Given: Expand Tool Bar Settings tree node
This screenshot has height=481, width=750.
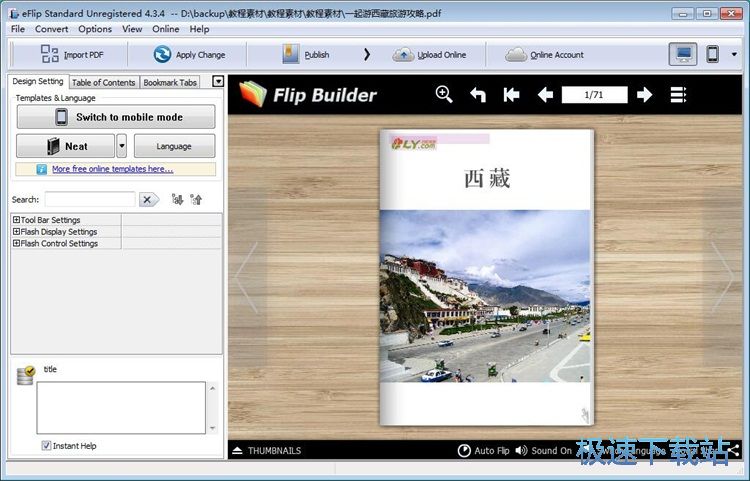Looking at the screenshot, I should click(x=16, y=220).
